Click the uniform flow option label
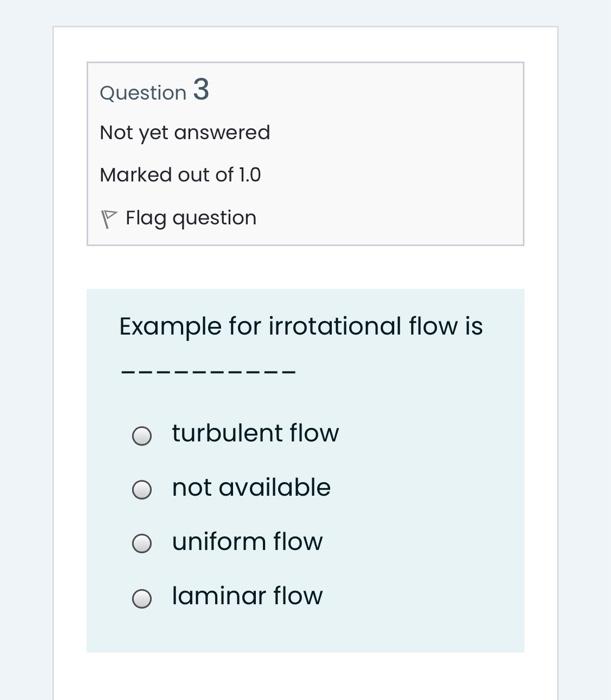The width and height of the screenshot is (611, 700). [x=247, y=541]
